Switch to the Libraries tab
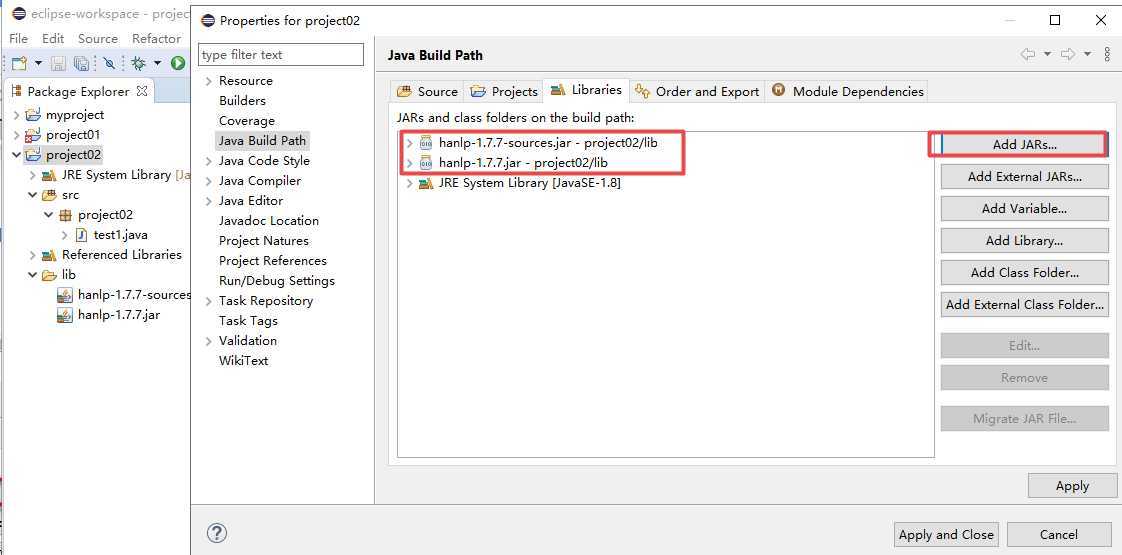The width and height of the screenshot is (1122, 555). point(586,90)
